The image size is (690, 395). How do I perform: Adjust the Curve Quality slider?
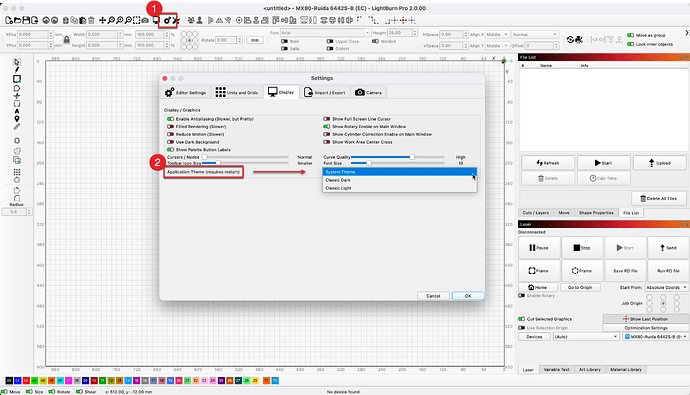pyautogui.click(x=397, y=157)
